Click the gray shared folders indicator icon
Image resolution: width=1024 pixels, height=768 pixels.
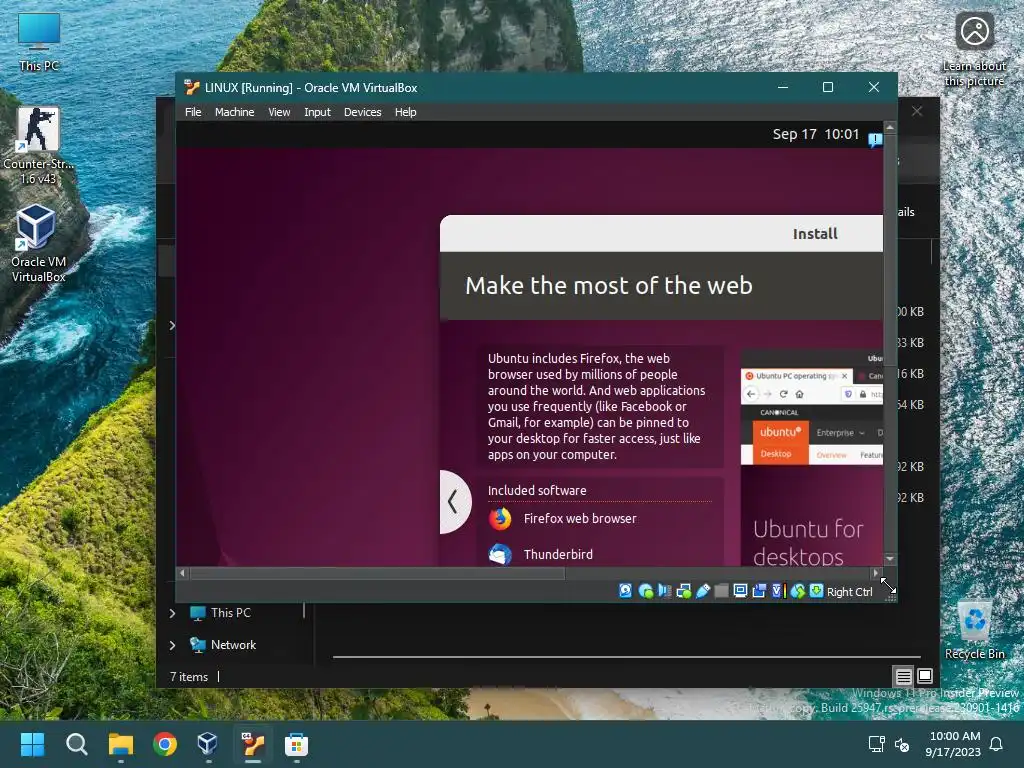(722, 591)
